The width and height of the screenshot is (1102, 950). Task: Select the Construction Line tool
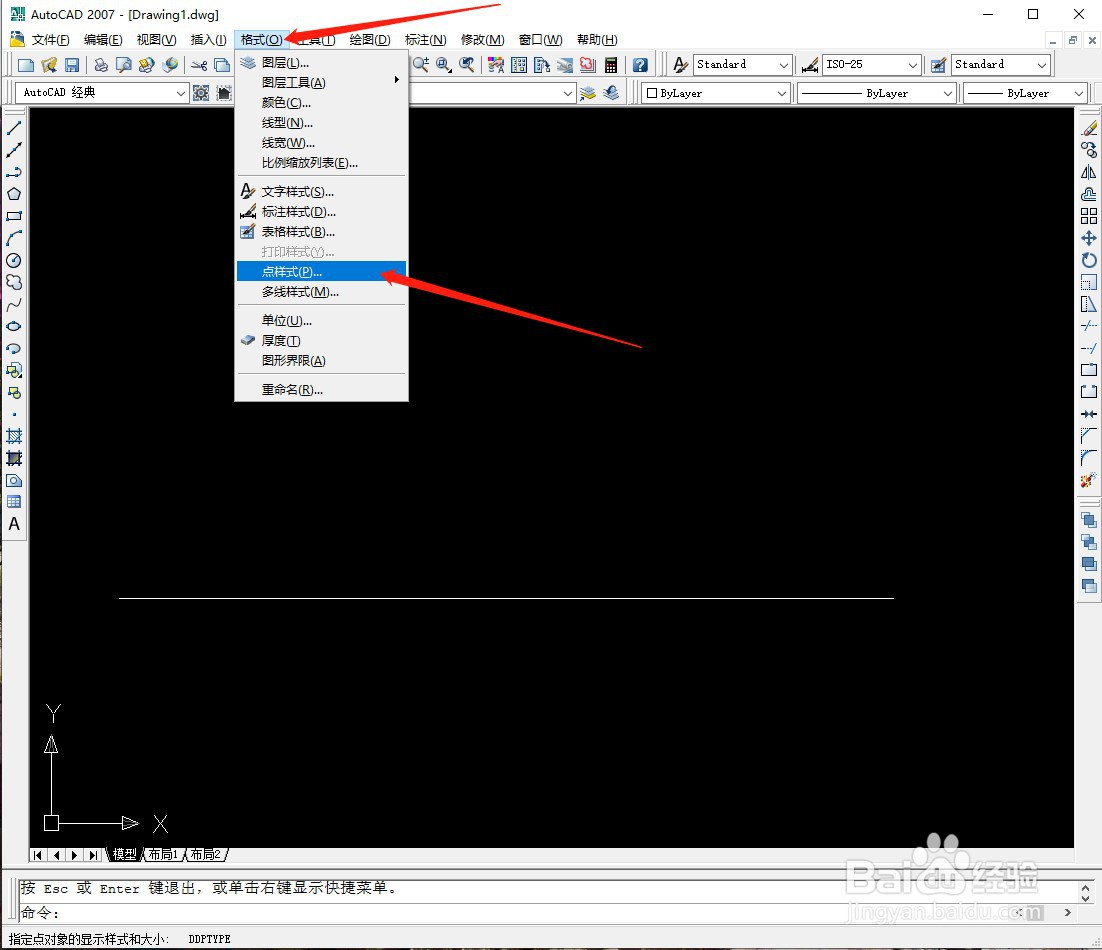point(13,150)
